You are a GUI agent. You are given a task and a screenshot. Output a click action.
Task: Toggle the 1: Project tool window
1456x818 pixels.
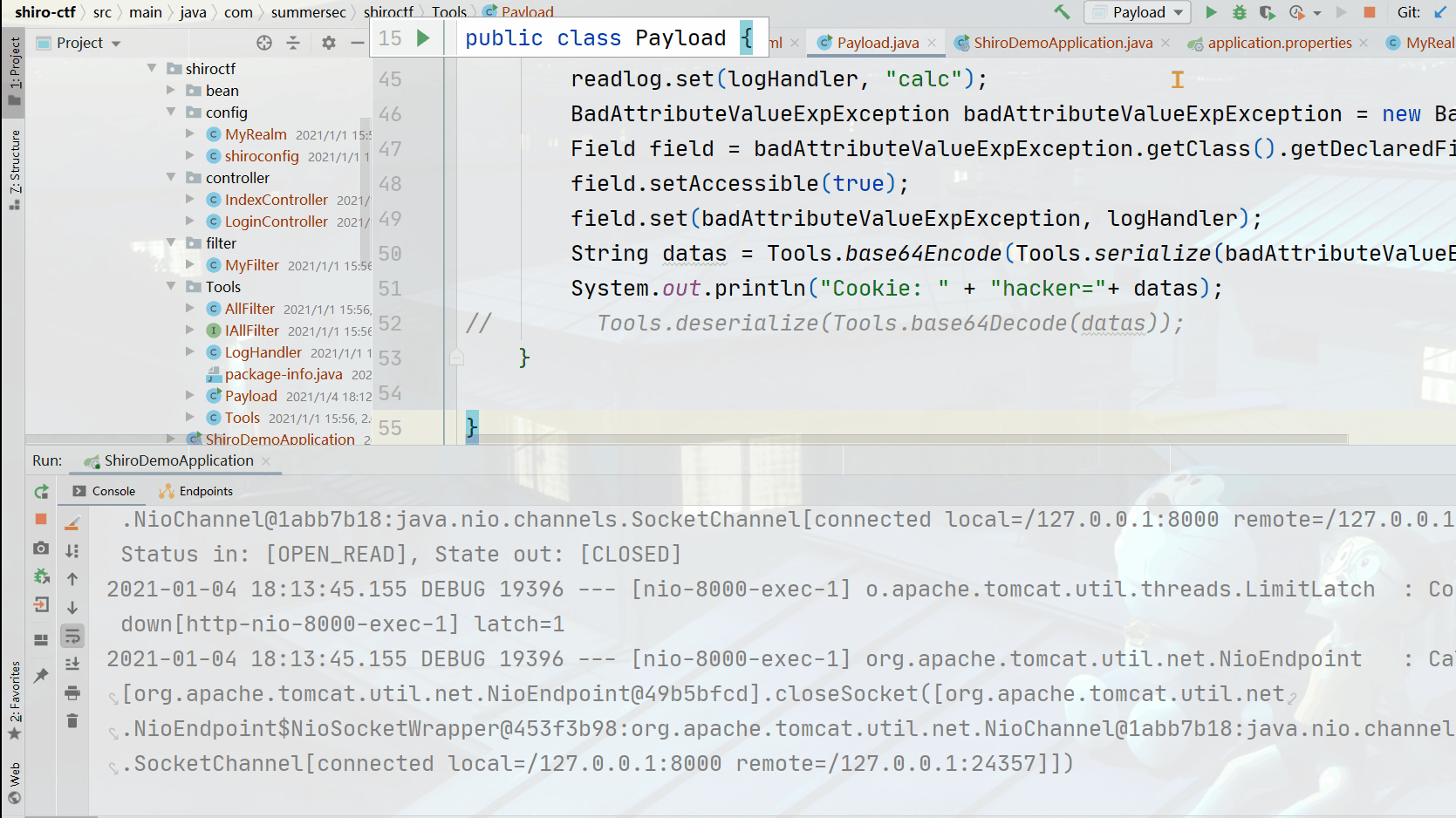14,71
